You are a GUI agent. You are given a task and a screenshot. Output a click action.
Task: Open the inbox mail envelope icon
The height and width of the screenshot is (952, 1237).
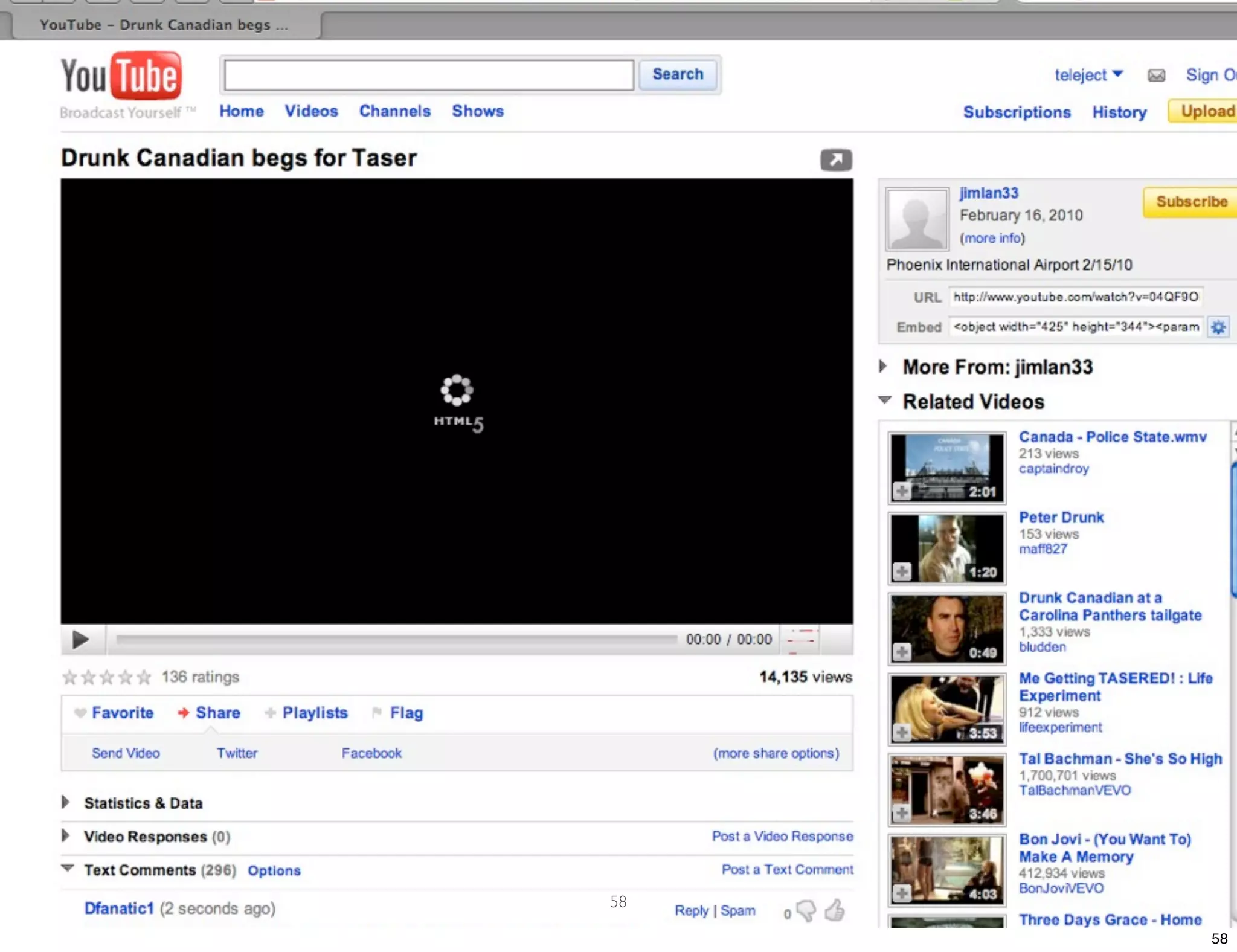coord(1156,75)
